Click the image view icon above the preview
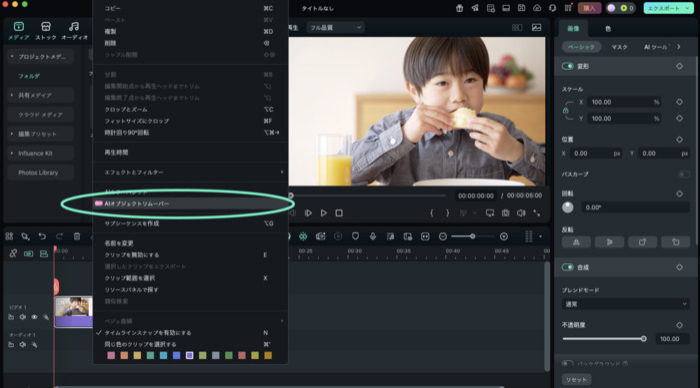This screenshot has height=388, width=700. point(537,28)
